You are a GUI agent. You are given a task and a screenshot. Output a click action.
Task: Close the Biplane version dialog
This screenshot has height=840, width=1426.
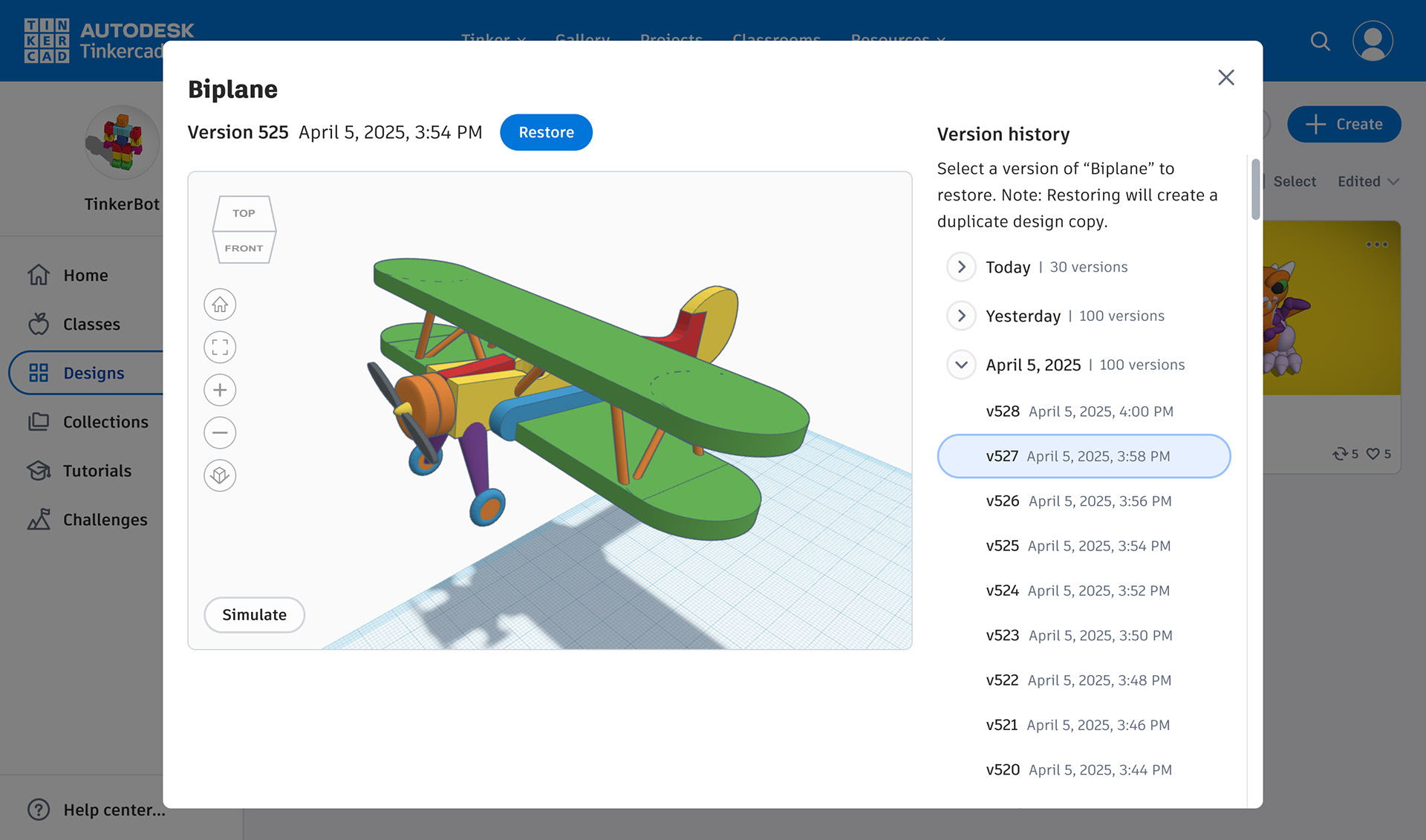click(1225, 77)
